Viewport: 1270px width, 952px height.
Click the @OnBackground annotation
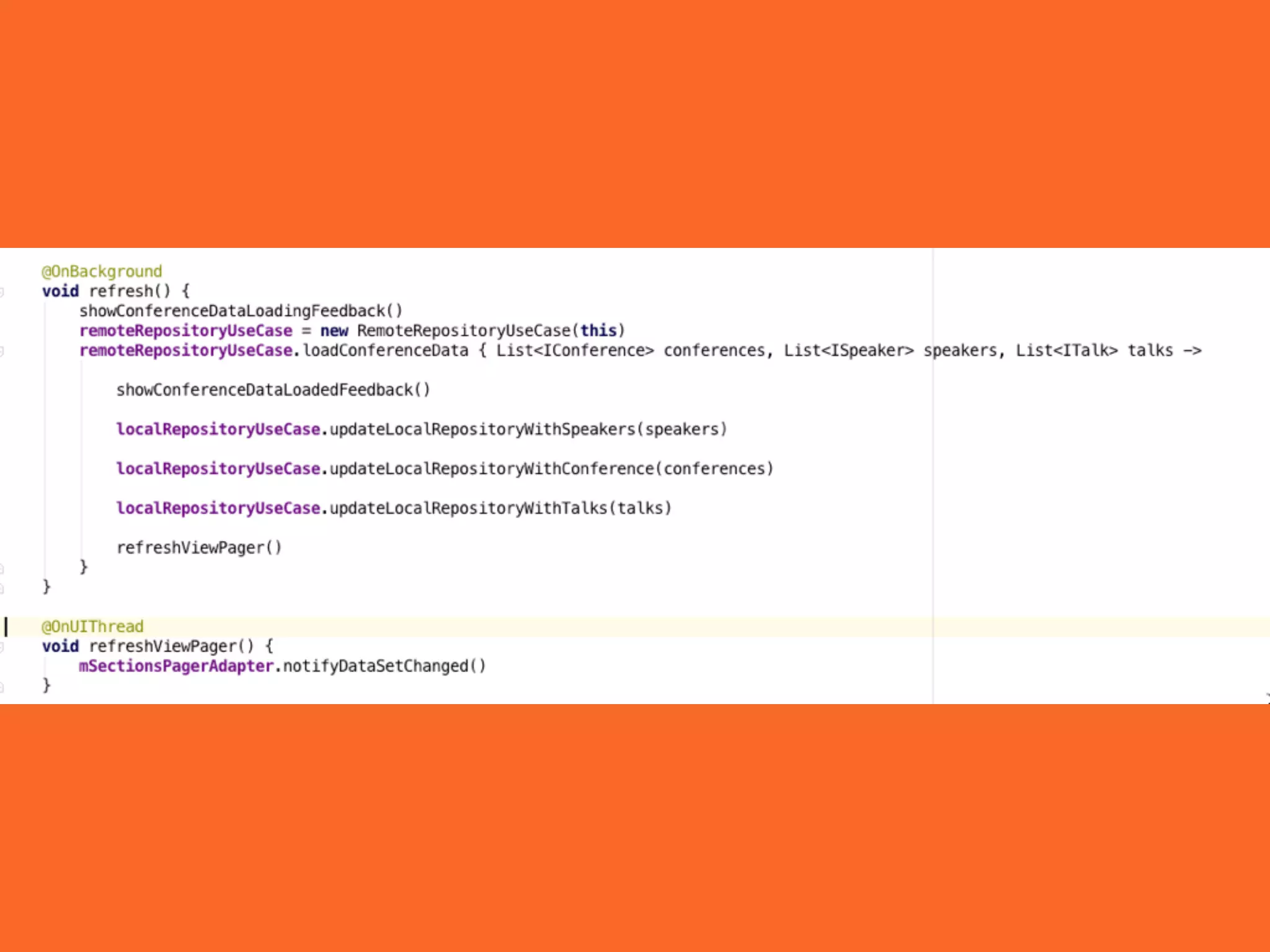point(102,271)
